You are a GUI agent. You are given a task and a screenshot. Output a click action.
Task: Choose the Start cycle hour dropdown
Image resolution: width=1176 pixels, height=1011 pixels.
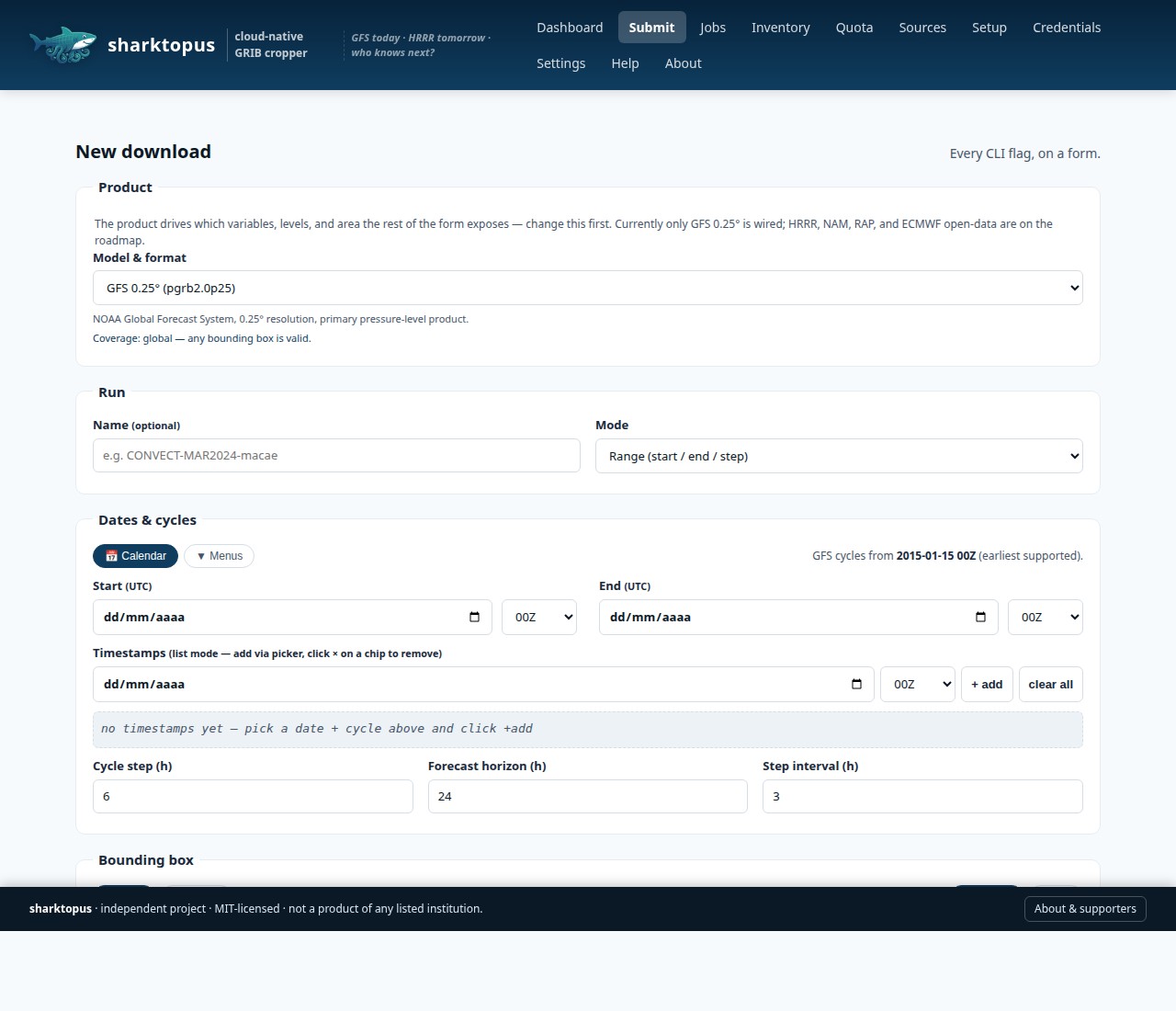coord(538,618)
